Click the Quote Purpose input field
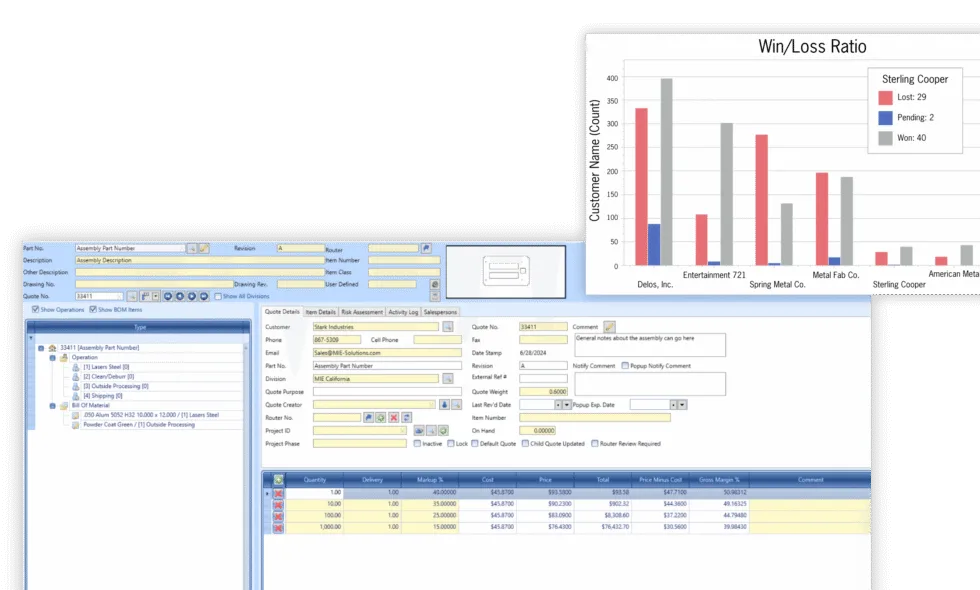This screenshot has width=980, height=590. pos(387,392)
